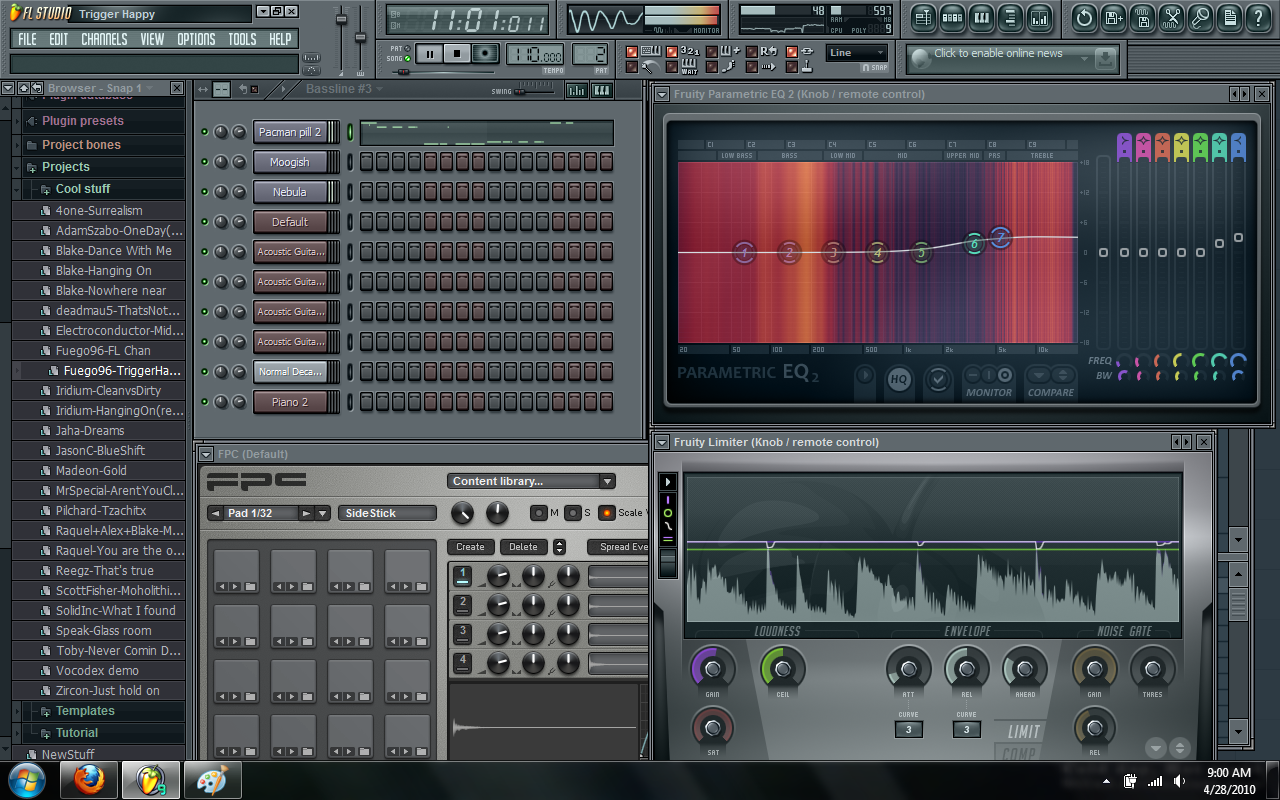
Task: Show the step sequencer window
Action: tap(952, 17)
